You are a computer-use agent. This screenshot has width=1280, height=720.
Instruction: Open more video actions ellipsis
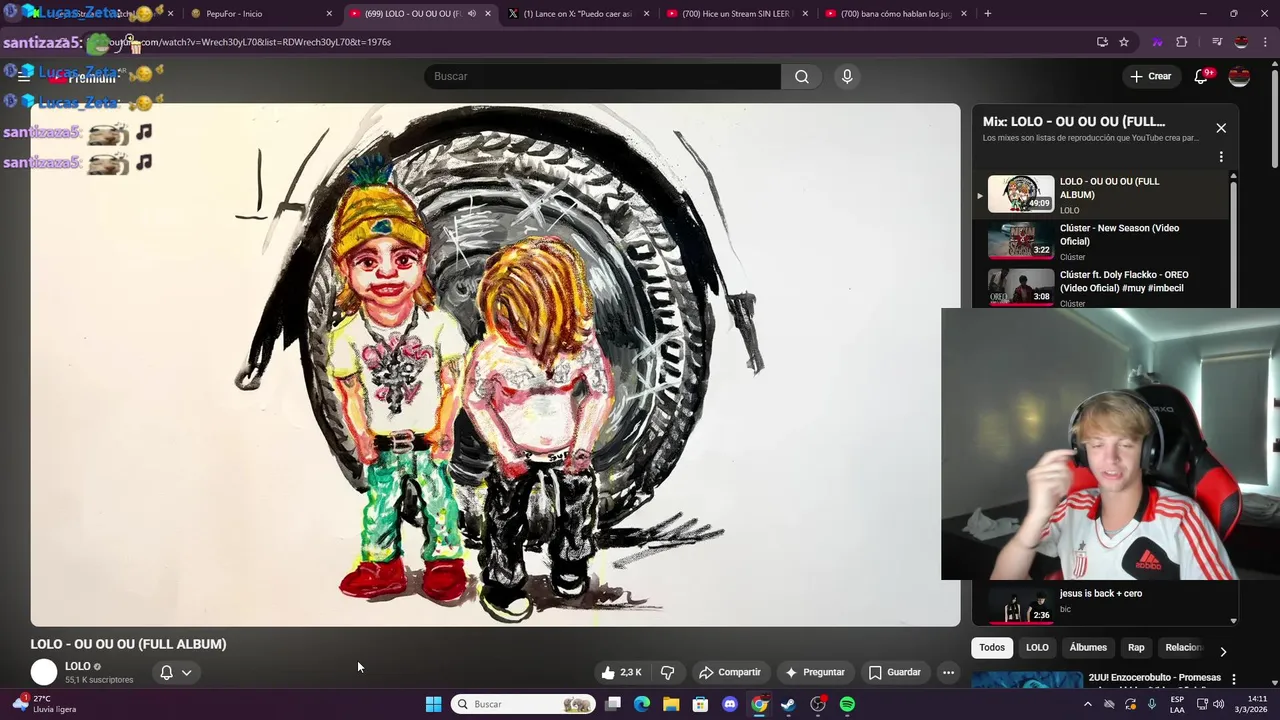(948, 673)
